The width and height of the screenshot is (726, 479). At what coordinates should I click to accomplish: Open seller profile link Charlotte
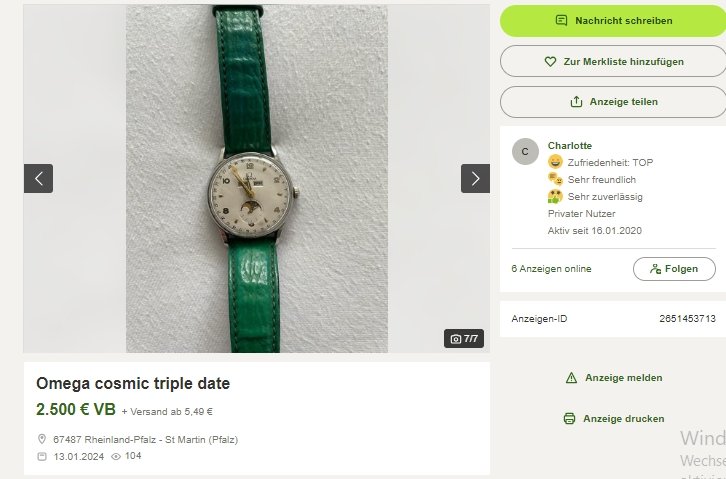tap(570, 145)
